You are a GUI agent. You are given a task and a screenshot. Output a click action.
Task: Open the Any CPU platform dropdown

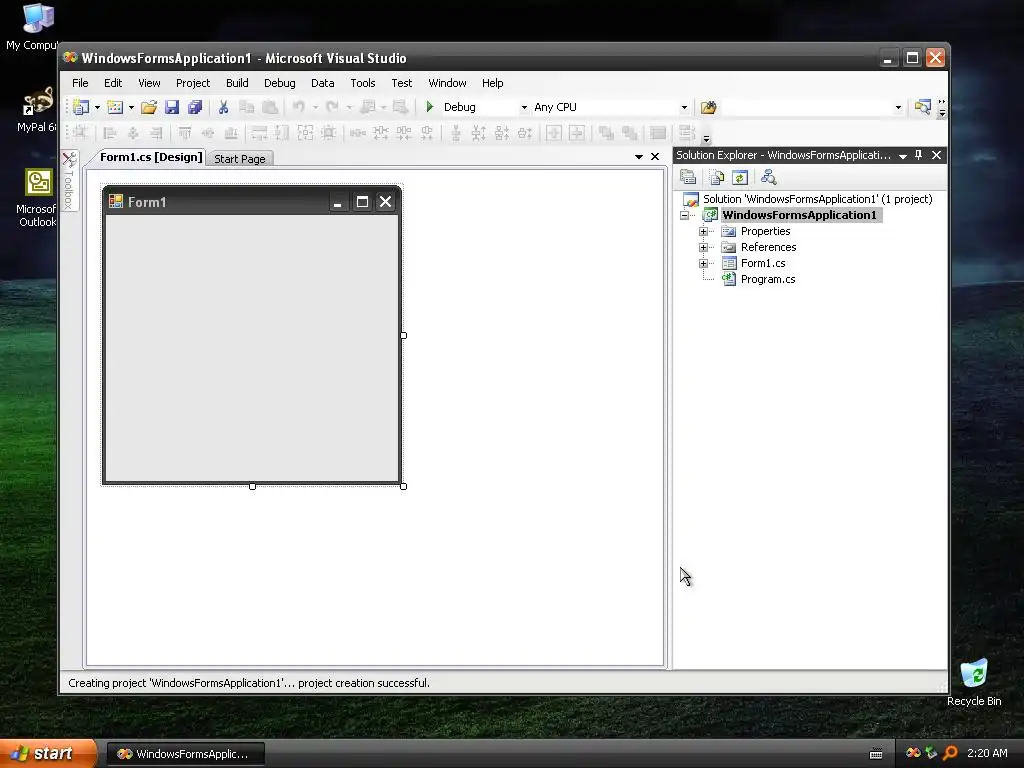[684, 107]
